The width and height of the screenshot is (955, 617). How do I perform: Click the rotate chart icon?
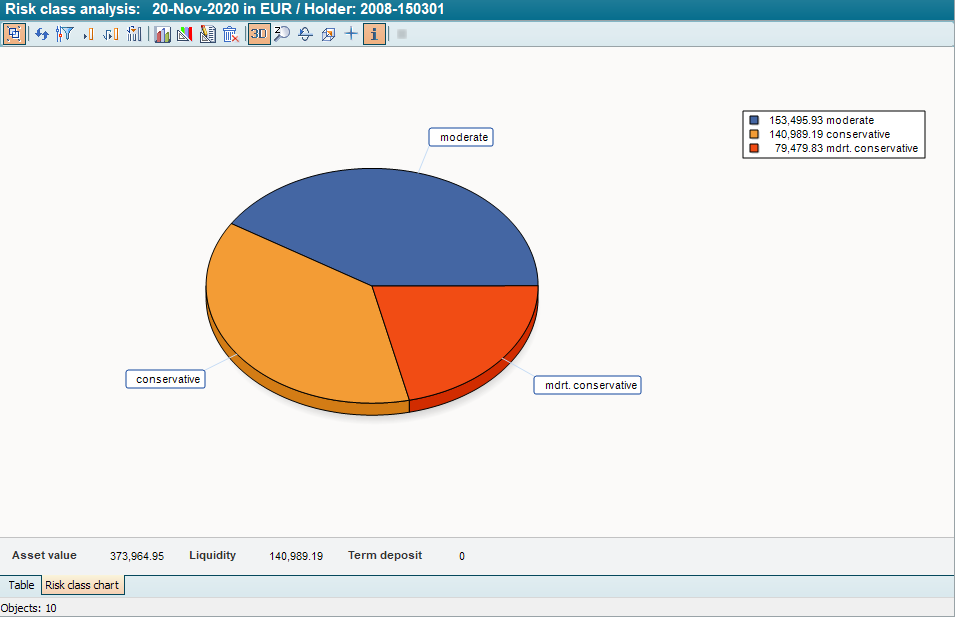click(305, 34)
